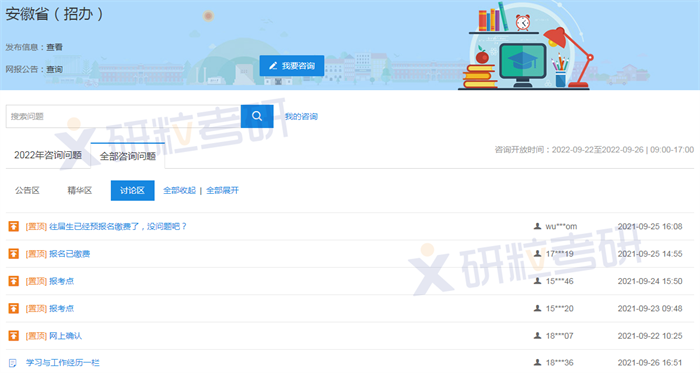
Task: Focus the 搜索问题 input field
Action: (x=123, y=116)
